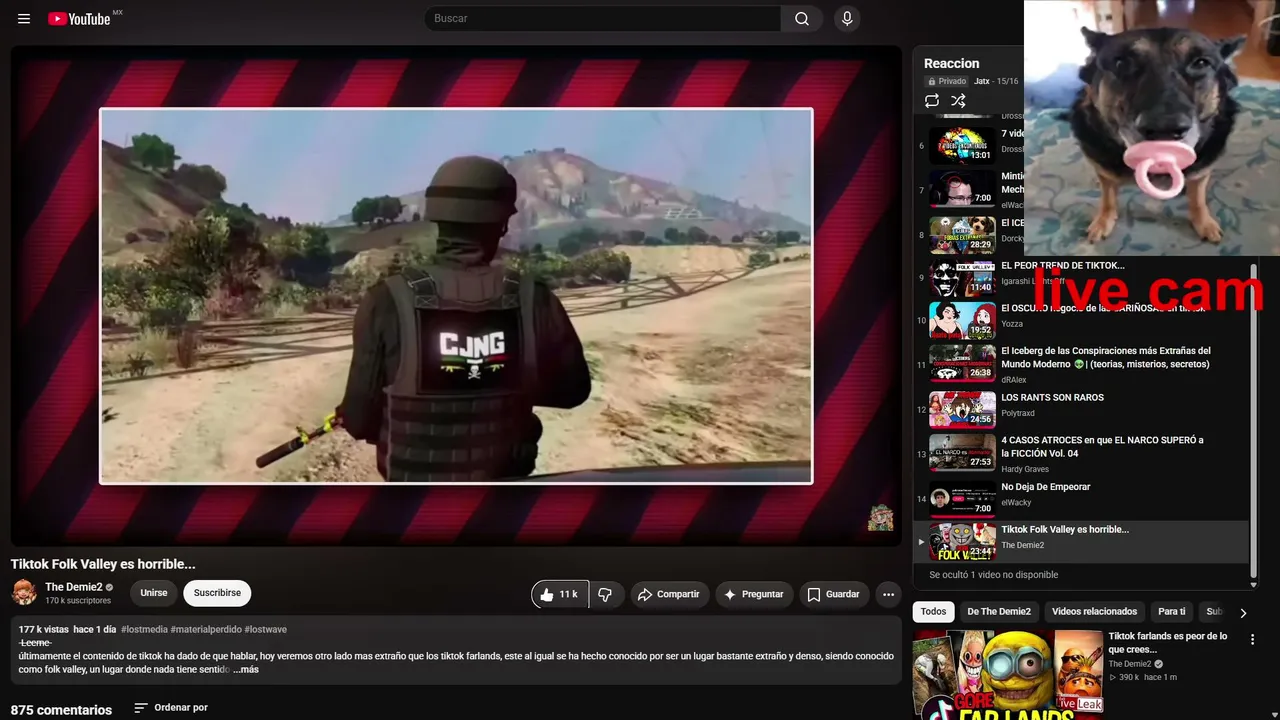Toggle shuffle for the Reaccion playlist

[x=958, y=101]
